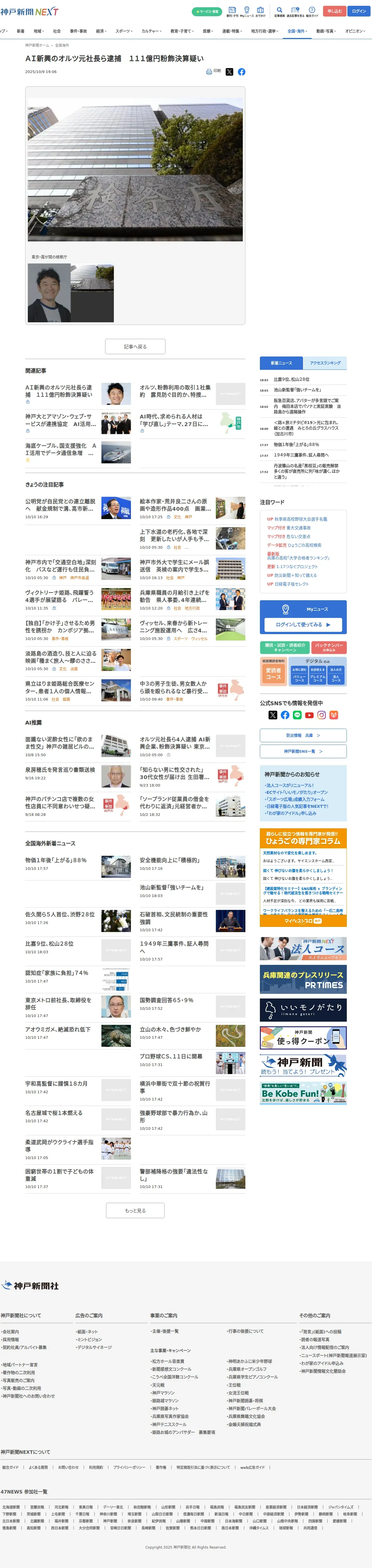Open the 愛読者コース orange button
The width and height of the screenshot is (372, 1568).
click(273, 674)
